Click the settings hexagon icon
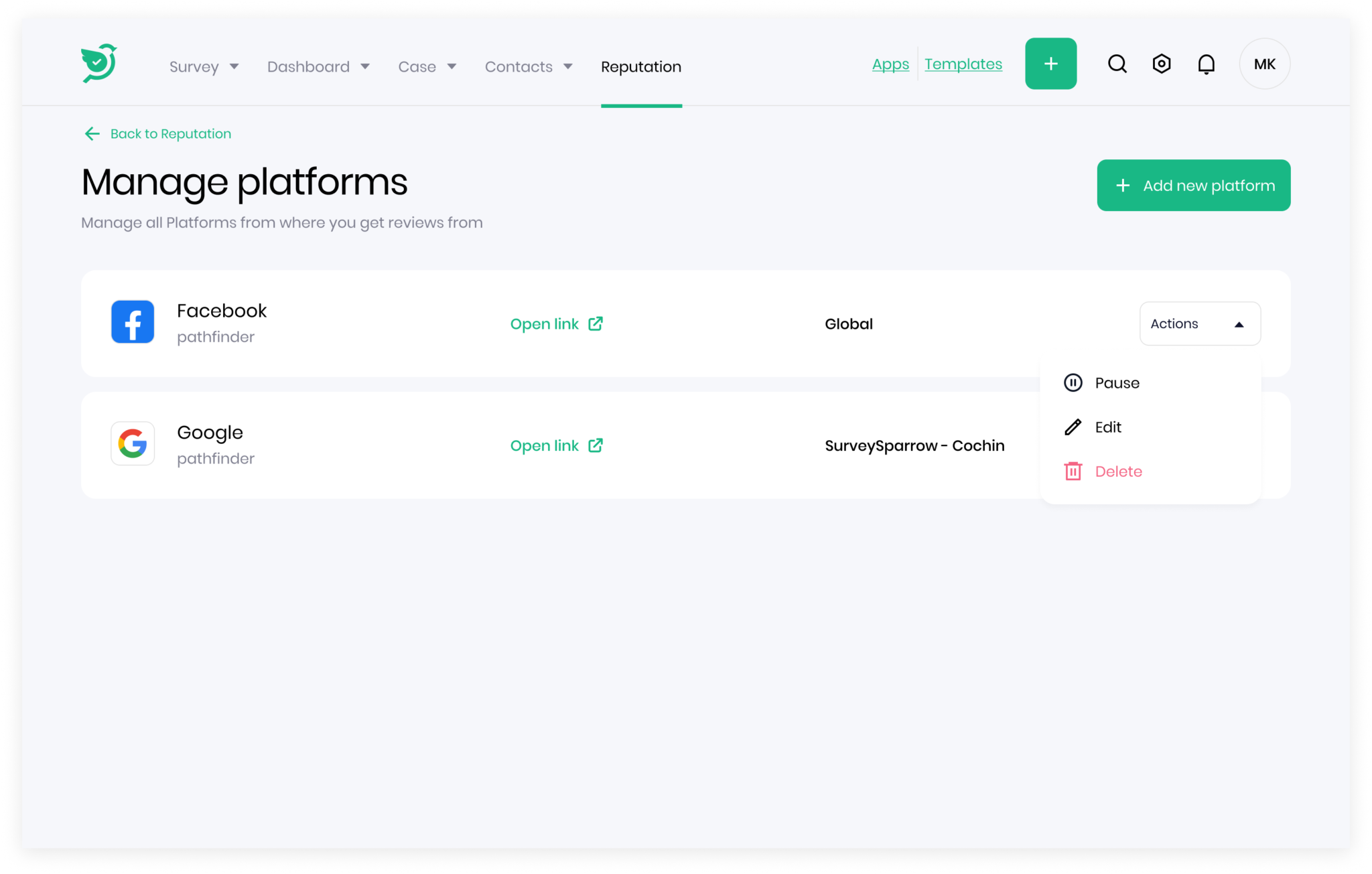1372x874 pixels. [1162, 64]
